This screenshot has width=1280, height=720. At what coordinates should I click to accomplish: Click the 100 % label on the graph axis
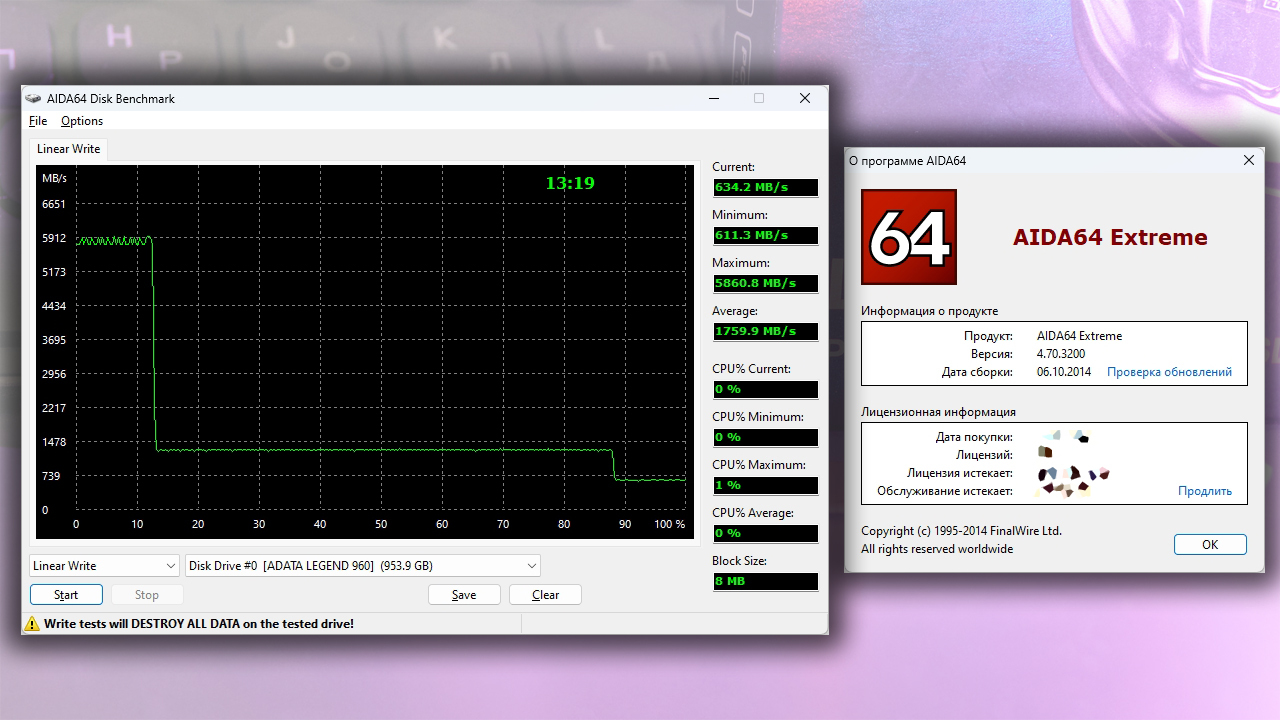[669, 524]
